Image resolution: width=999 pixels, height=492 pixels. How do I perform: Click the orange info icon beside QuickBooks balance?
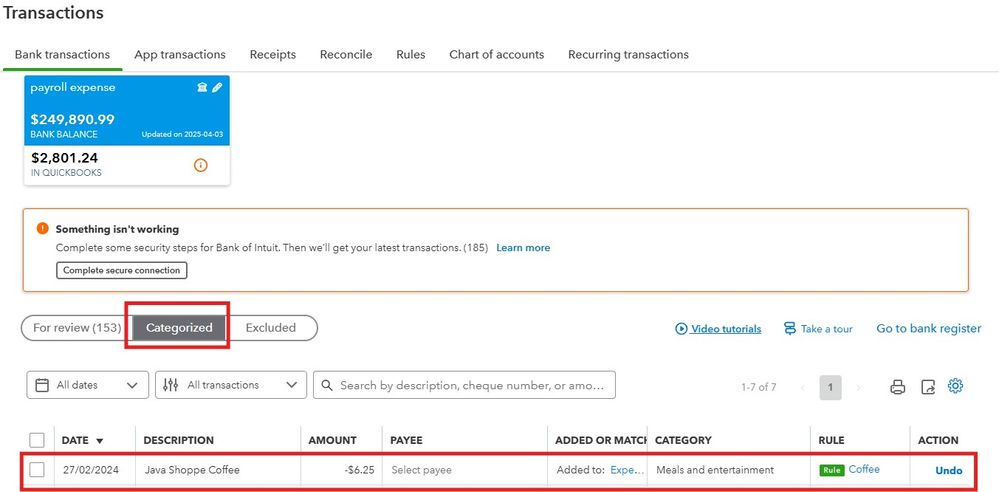tap(201, 166)
